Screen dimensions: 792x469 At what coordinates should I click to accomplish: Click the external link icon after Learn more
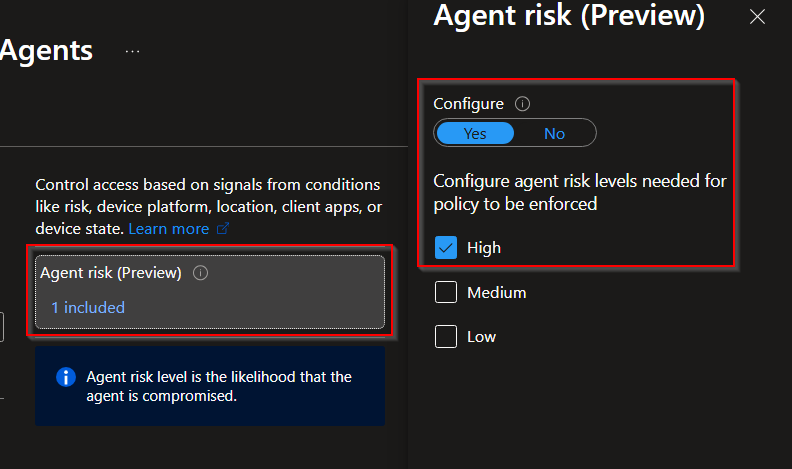tap(223, 229)
